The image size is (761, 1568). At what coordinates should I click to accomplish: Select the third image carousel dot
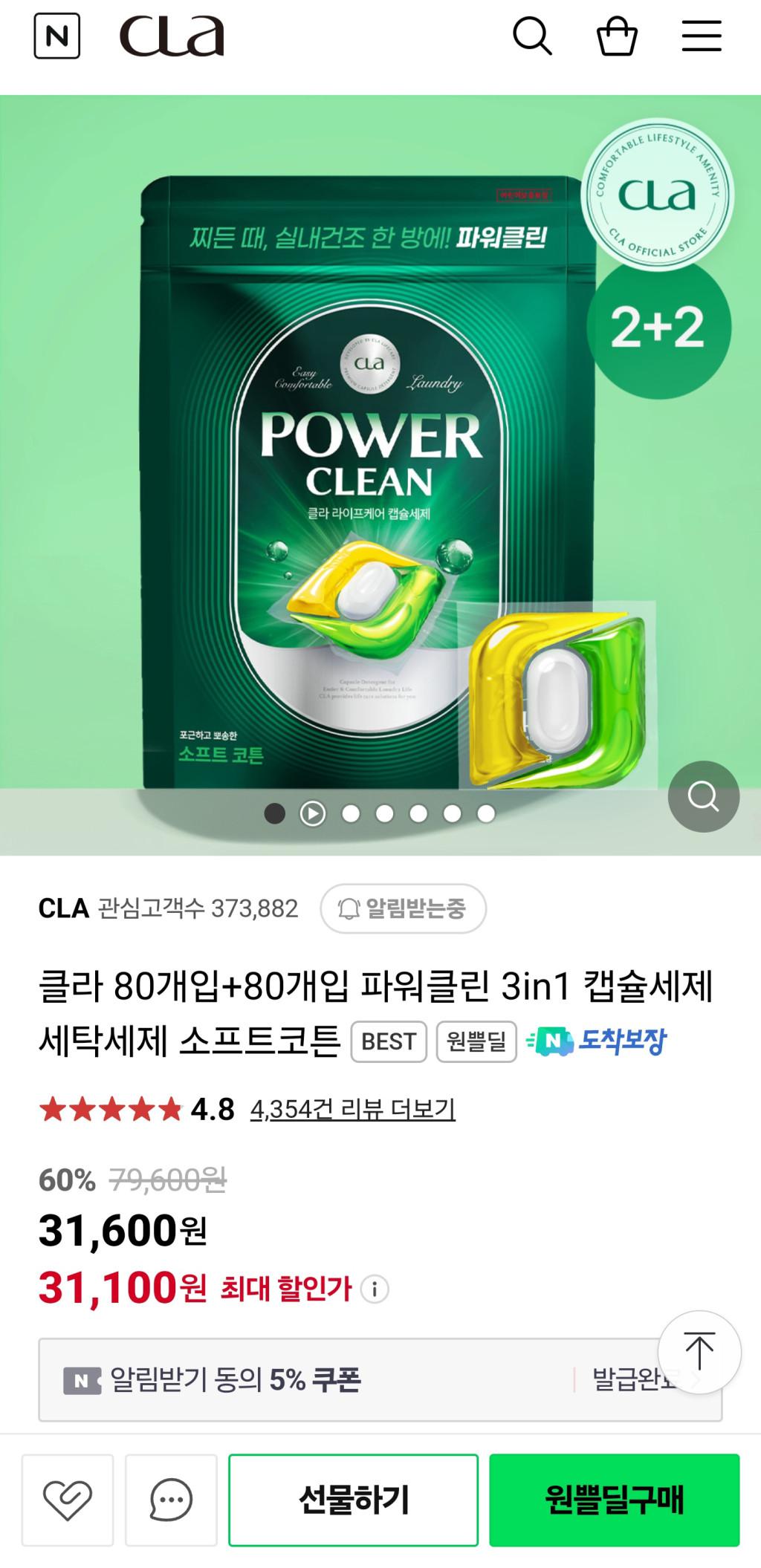click(x=351, y=813)
